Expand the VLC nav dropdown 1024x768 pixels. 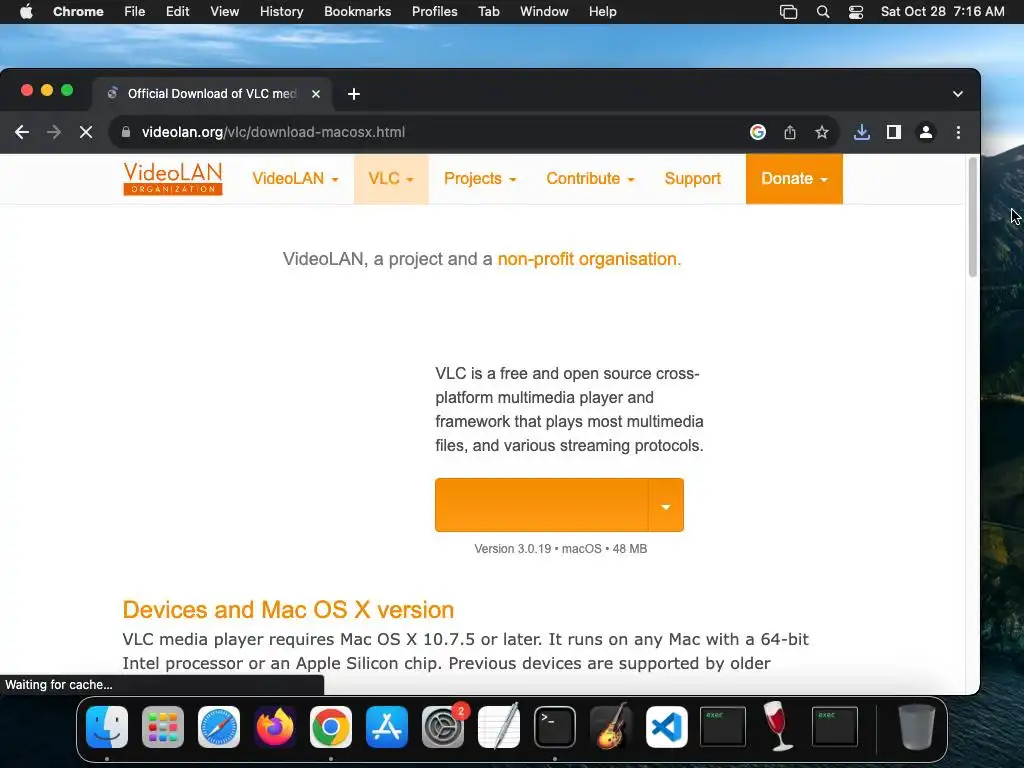pos(391,179)
